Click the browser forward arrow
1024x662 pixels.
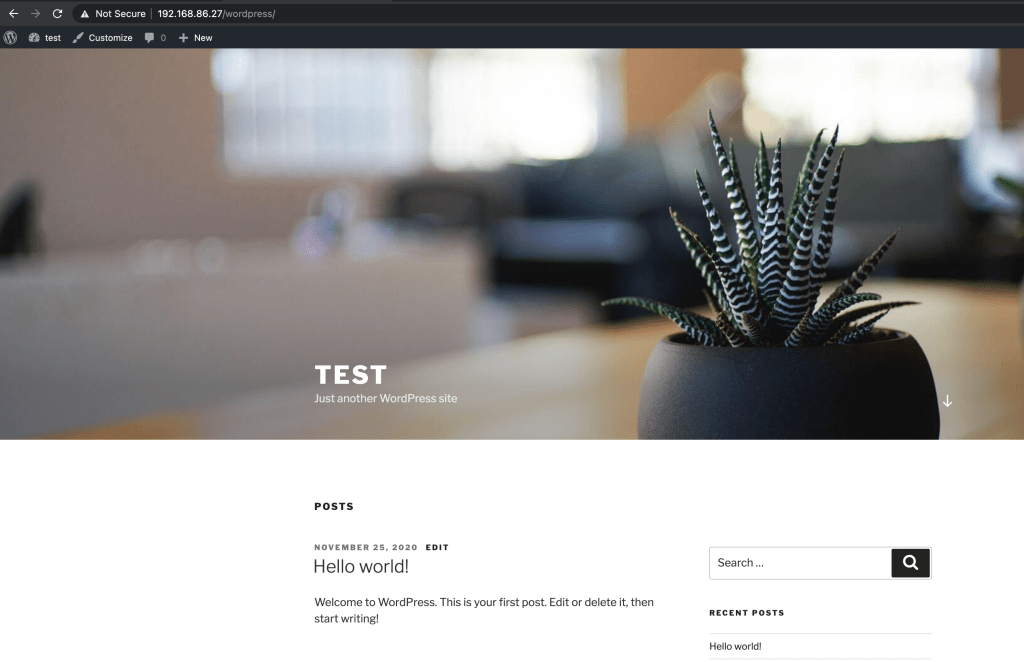point(35,14)
